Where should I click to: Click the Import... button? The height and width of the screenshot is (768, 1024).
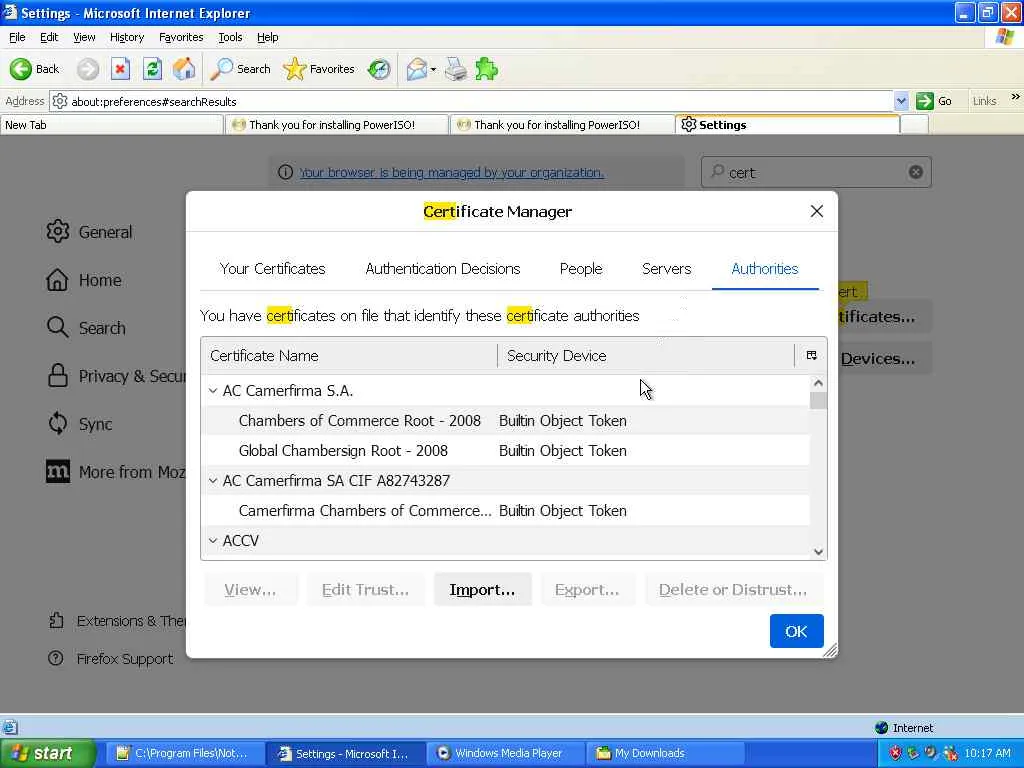[482, 589]
